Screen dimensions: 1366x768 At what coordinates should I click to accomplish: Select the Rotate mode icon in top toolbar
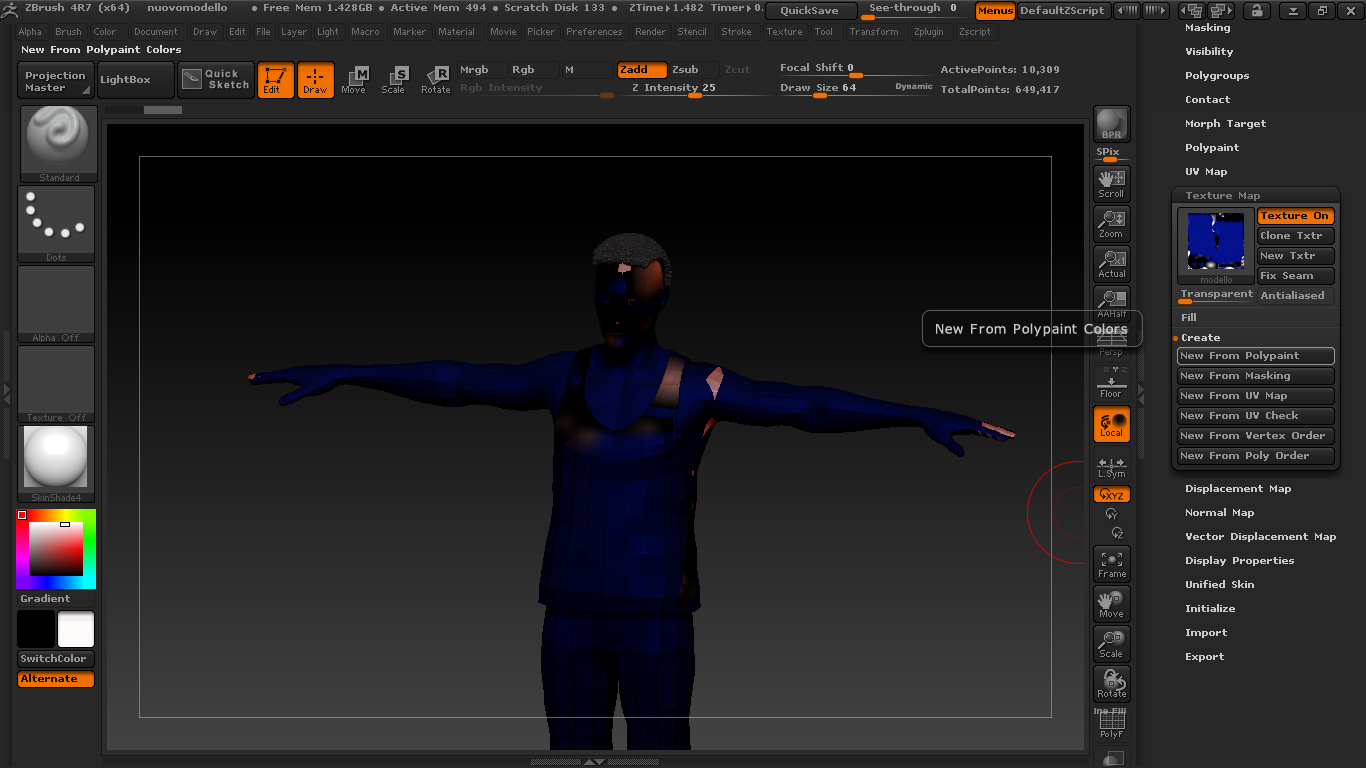(435, 79)
